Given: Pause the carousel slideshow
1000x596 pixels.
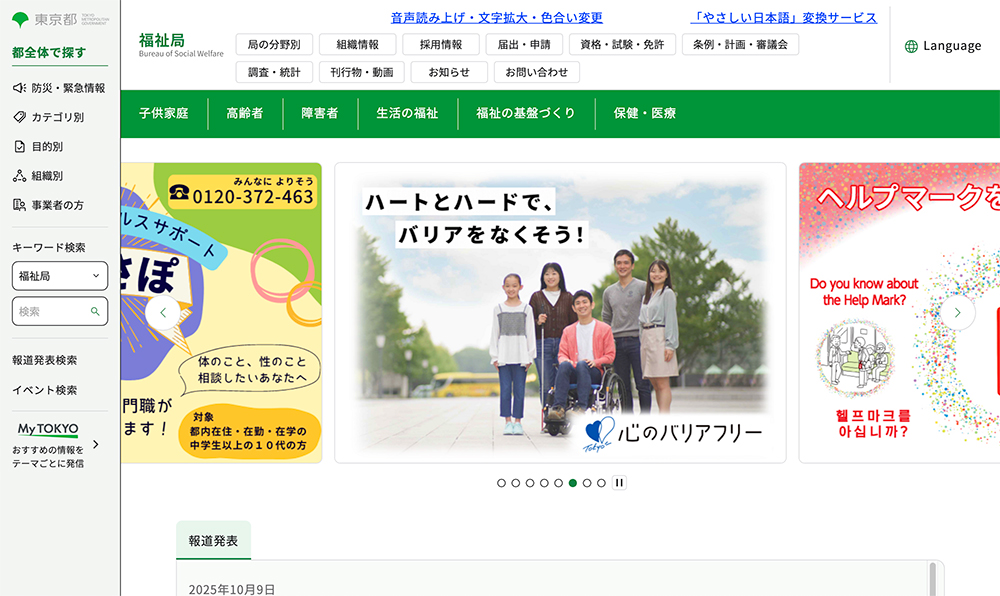Looking at the screenshot, I should (619, 483).
